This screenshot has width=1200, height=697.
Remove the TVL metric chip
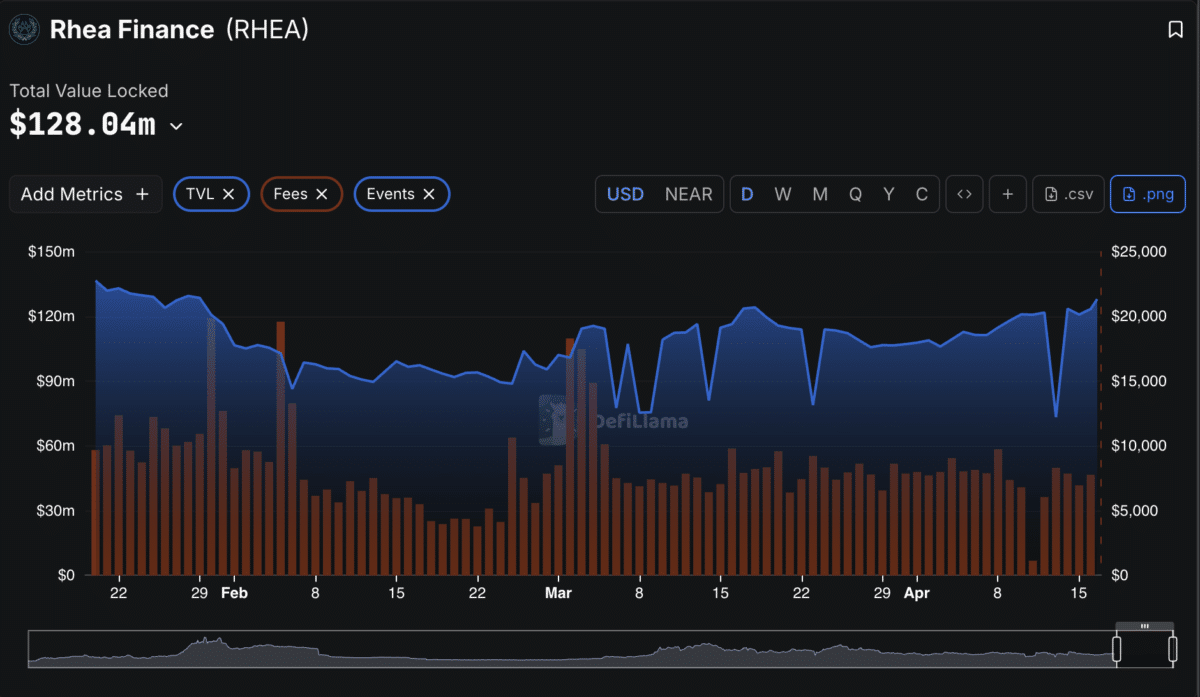229,194
